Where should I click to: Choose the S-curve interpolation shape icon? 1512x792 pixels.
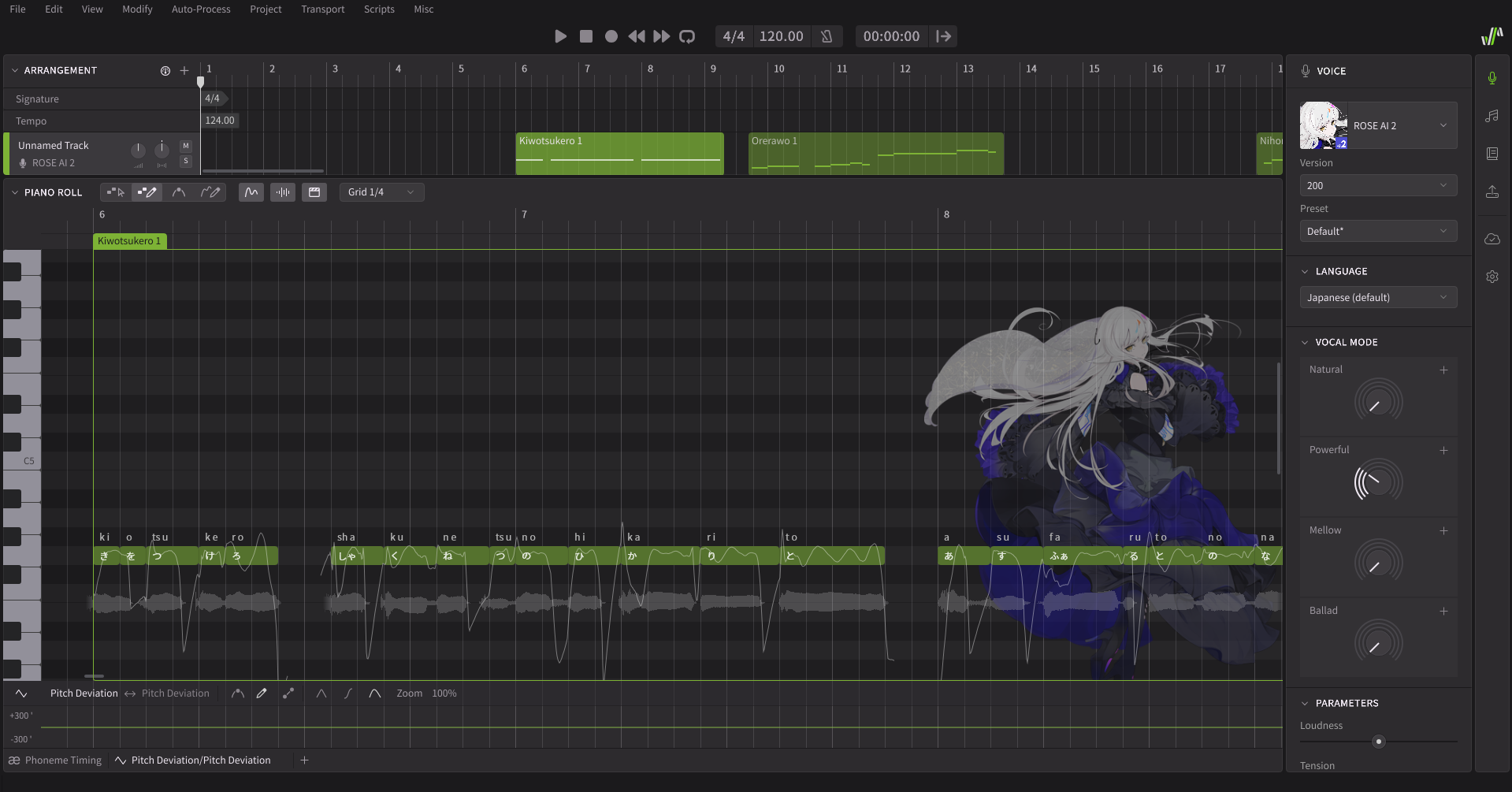[347, 693]
